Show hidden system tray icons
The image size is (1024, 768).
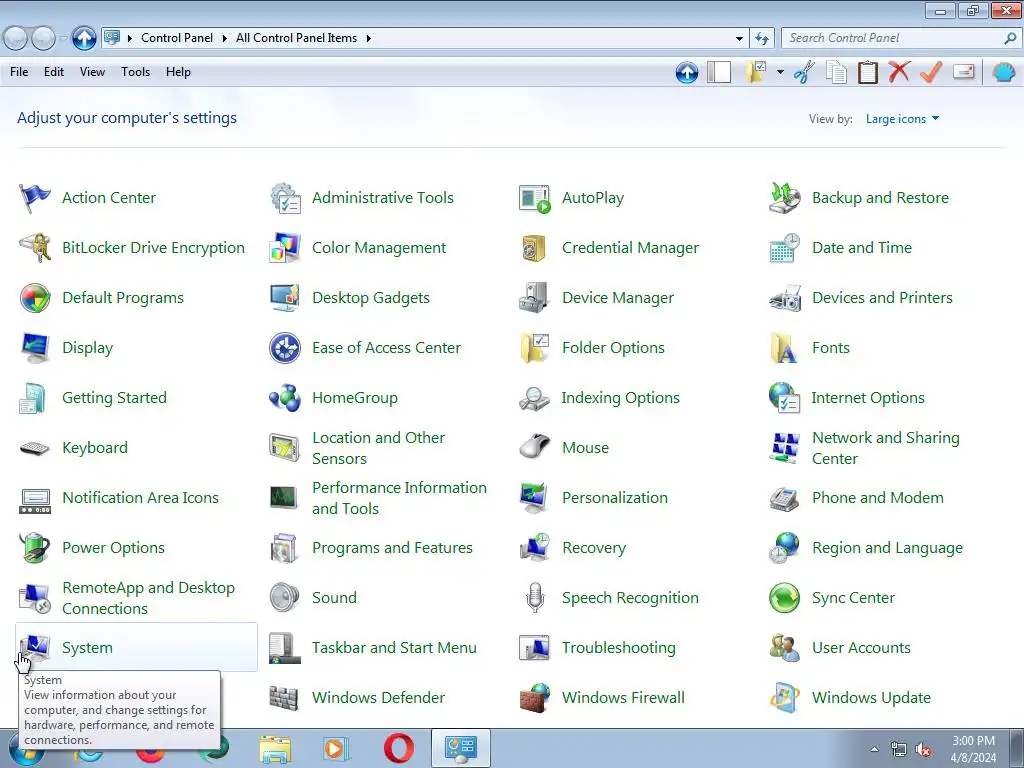click(x=874, y=749)
